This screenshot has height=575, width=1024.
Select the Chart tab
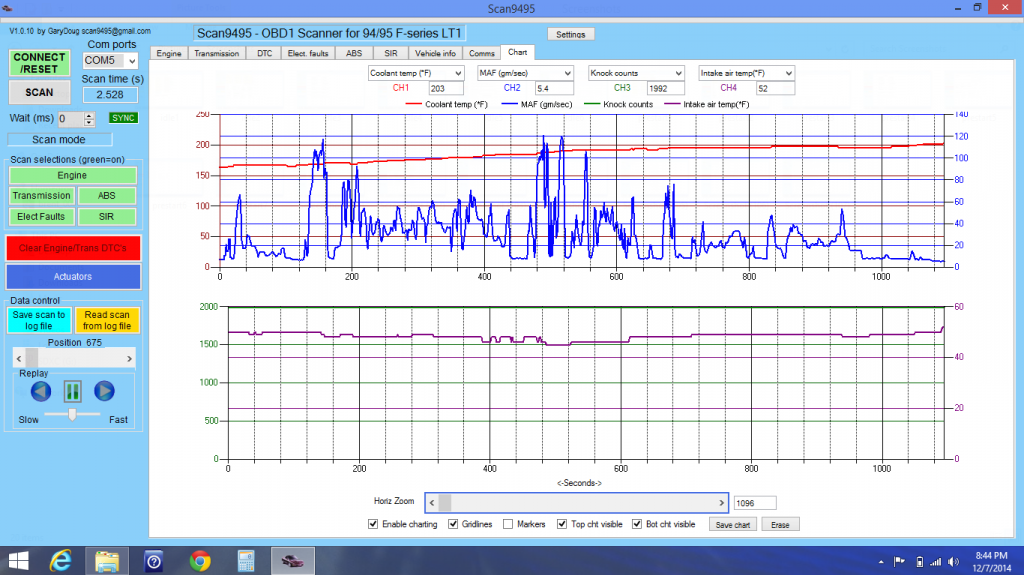pos(518,52)
